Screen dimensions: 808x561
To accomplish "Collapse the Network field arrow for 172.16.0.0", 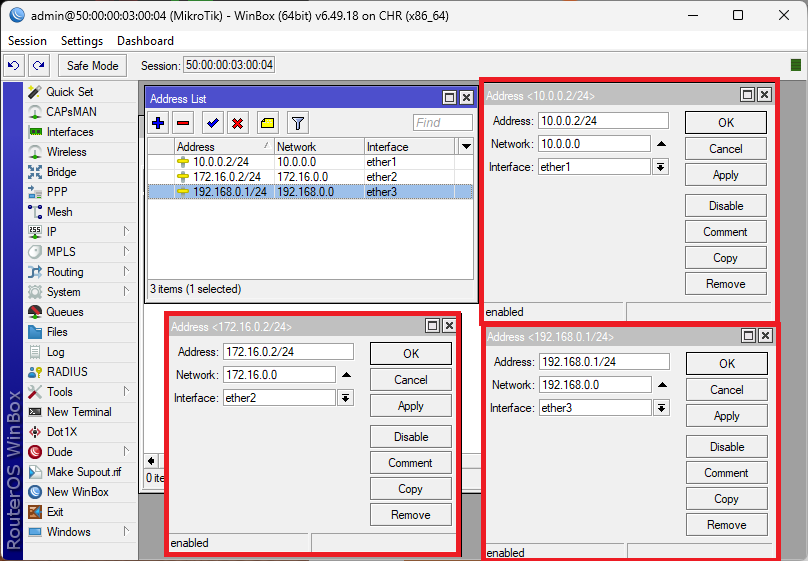I will click(346, 375).
